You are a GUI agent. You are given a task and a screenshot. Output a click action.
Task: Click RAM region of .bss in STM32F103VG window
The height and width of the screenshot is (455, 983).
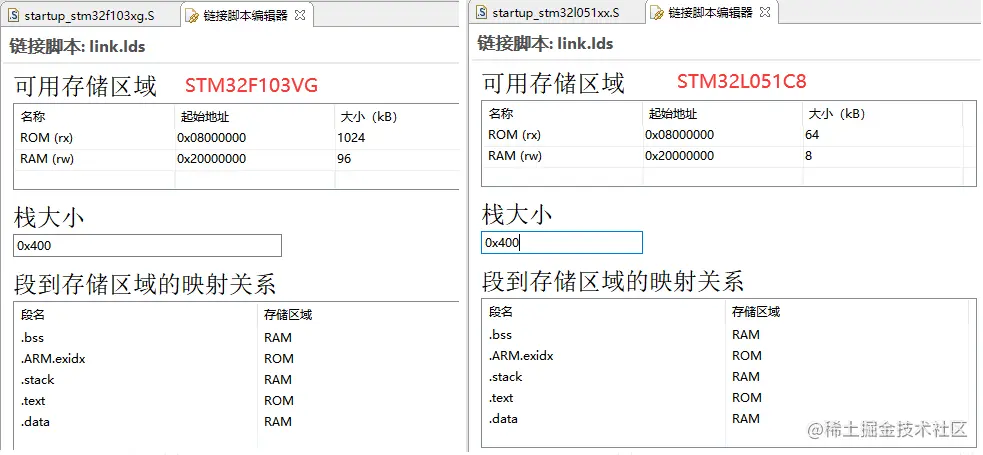pyautogui.click(x=278, y=338)
